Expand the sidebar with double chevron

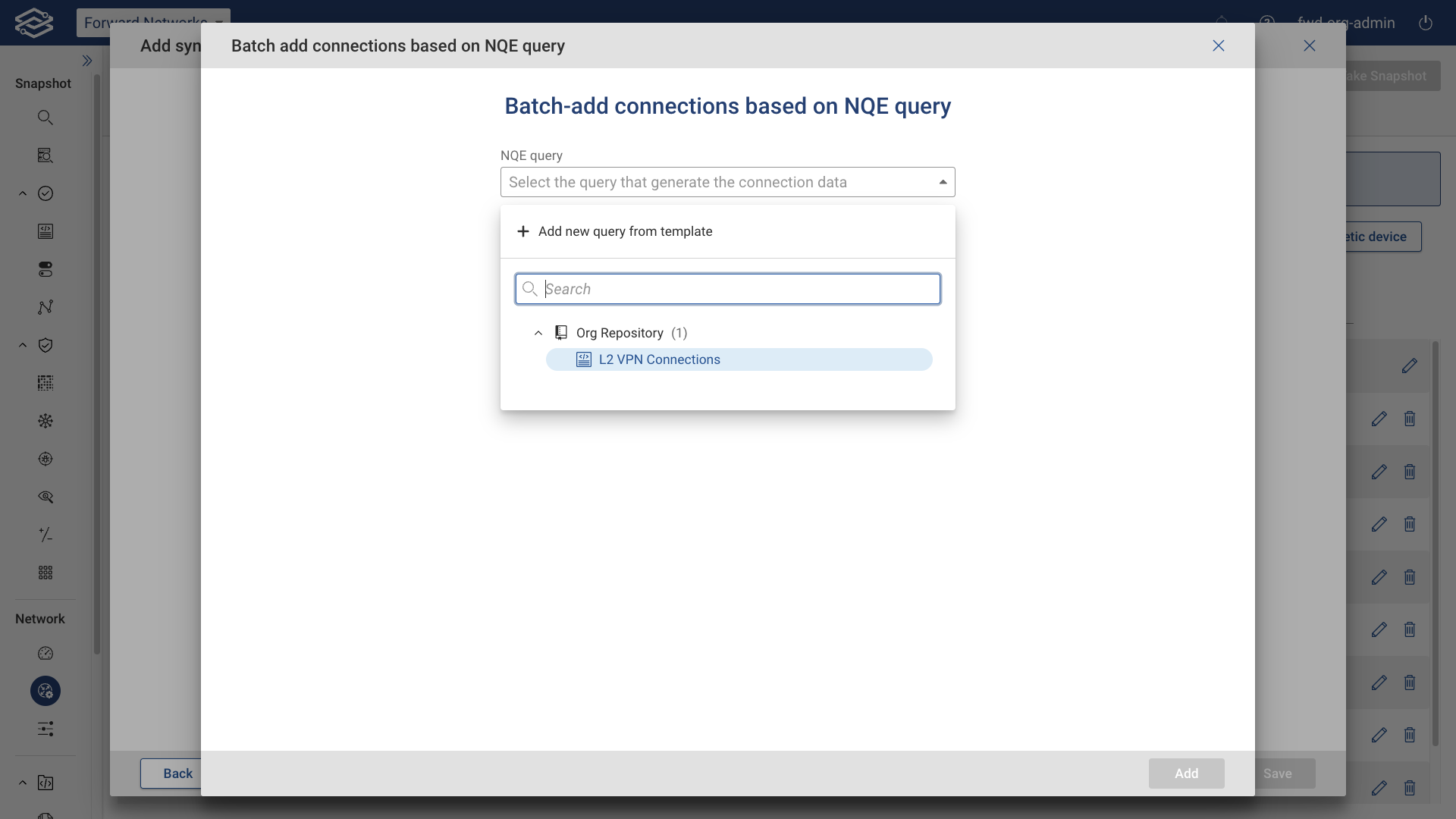87,61
